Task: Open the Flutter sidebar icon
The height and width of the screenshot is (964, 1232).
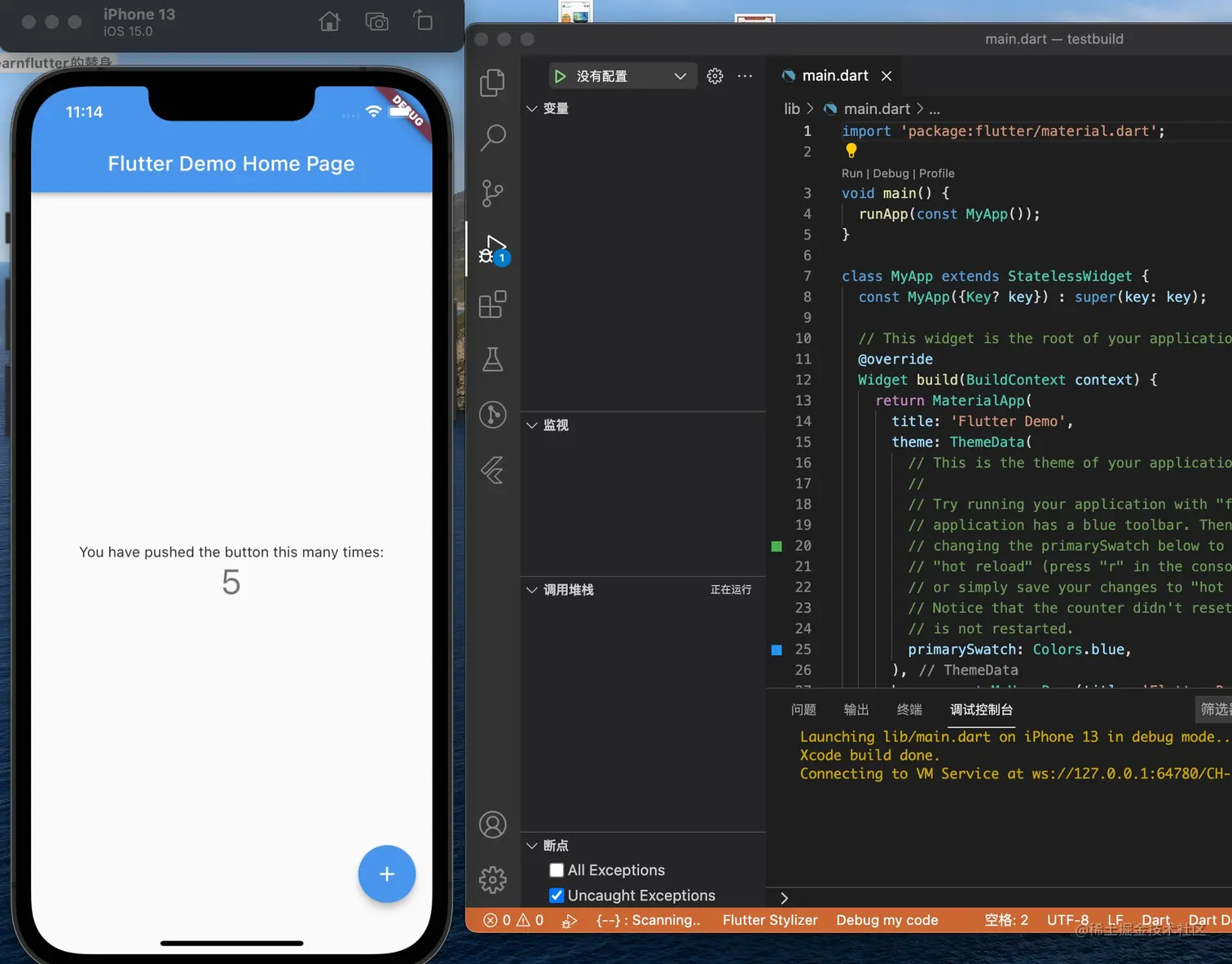Action: [492, 470]
